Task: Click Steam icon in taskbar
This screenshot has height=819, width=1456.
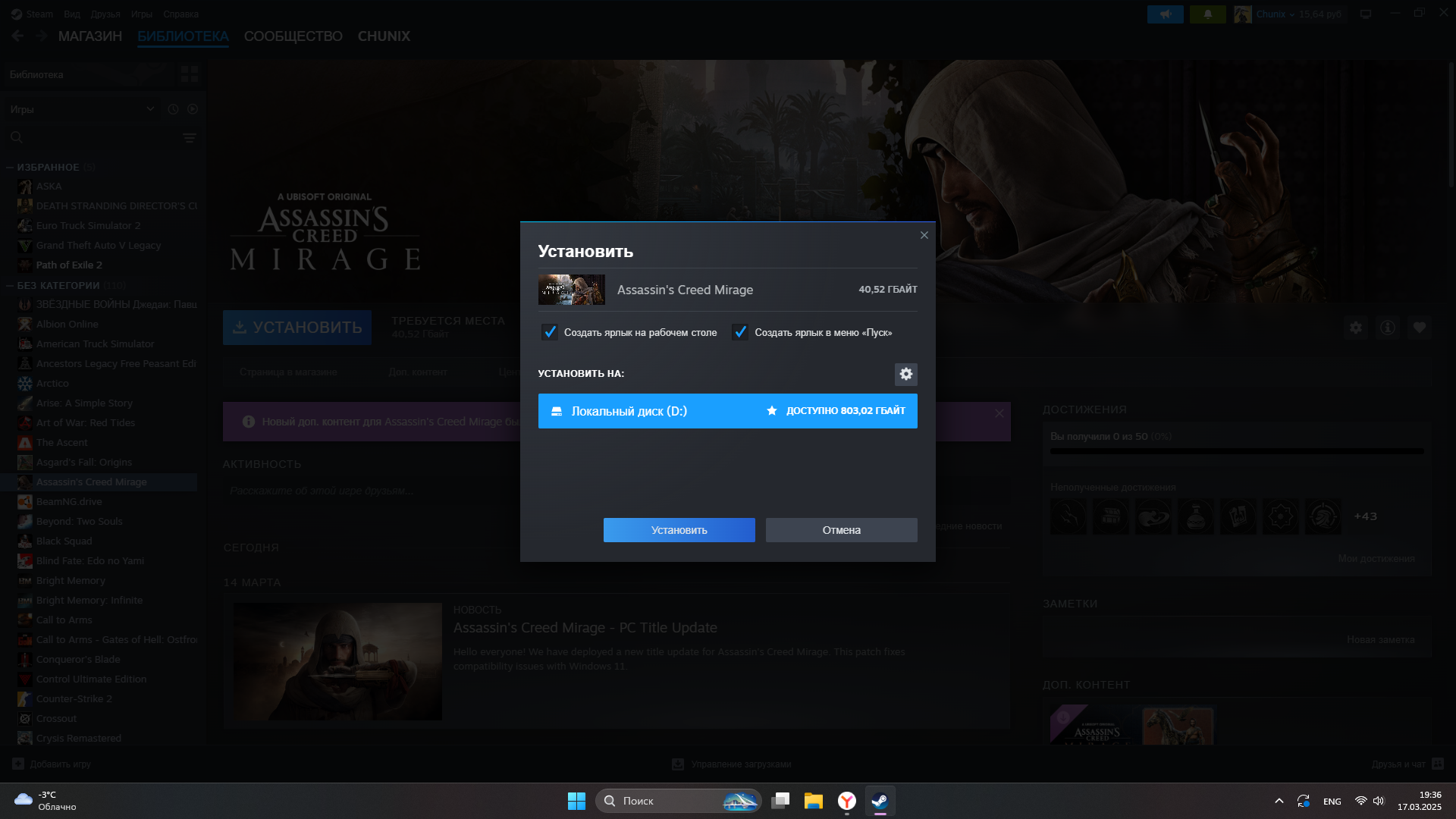Action: pos(880,801)
